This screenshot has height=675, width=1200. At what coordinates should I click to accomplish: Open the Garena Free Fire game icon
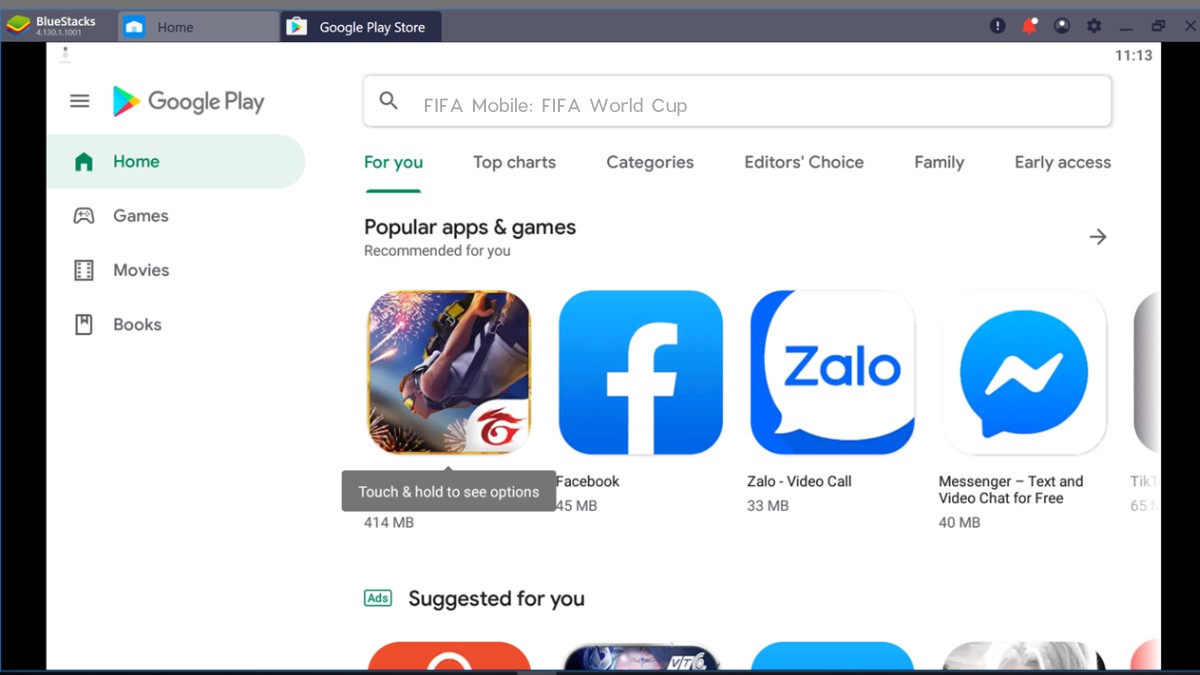point(449,372)
